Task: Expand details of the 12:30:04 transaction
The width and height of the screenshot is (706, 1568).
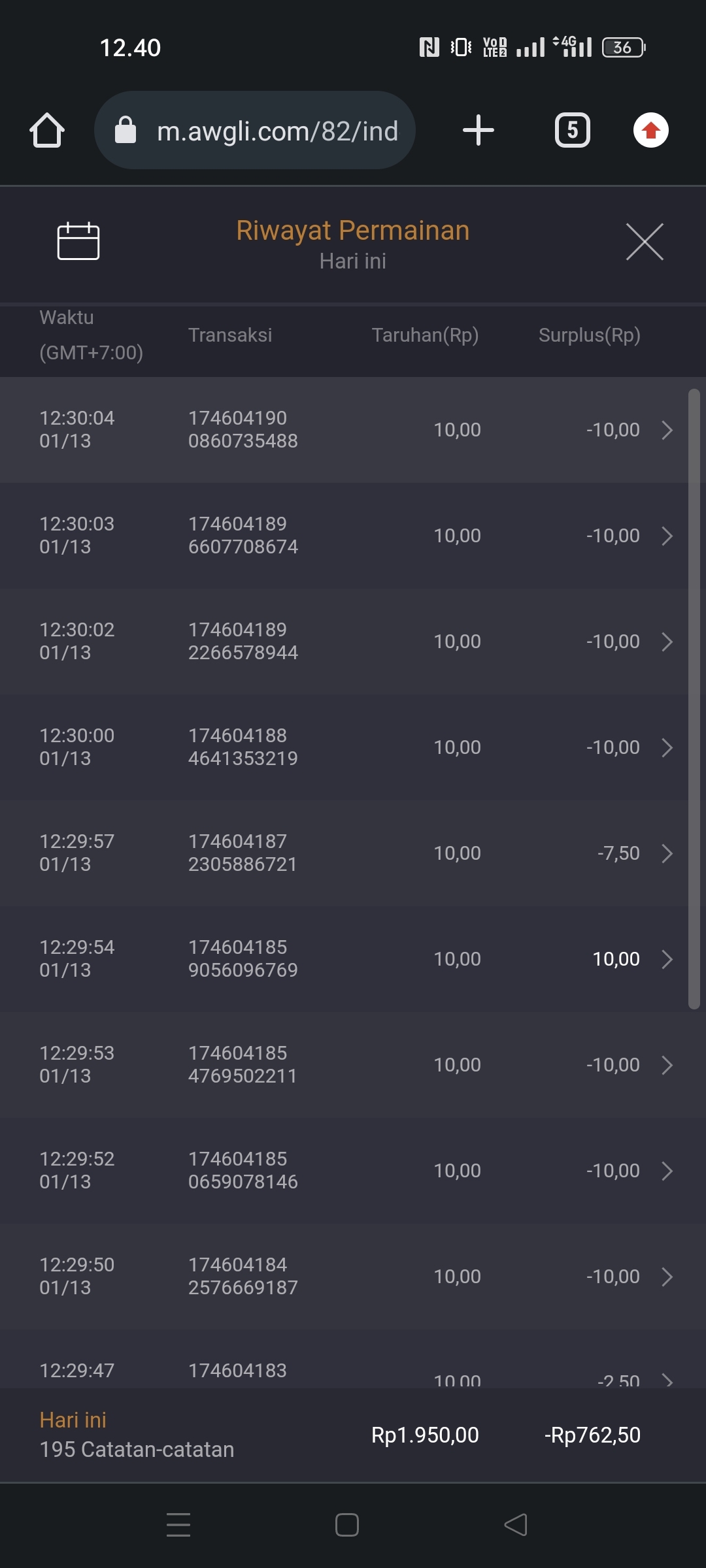Action: pyautogui.click(x=667, y=430)
